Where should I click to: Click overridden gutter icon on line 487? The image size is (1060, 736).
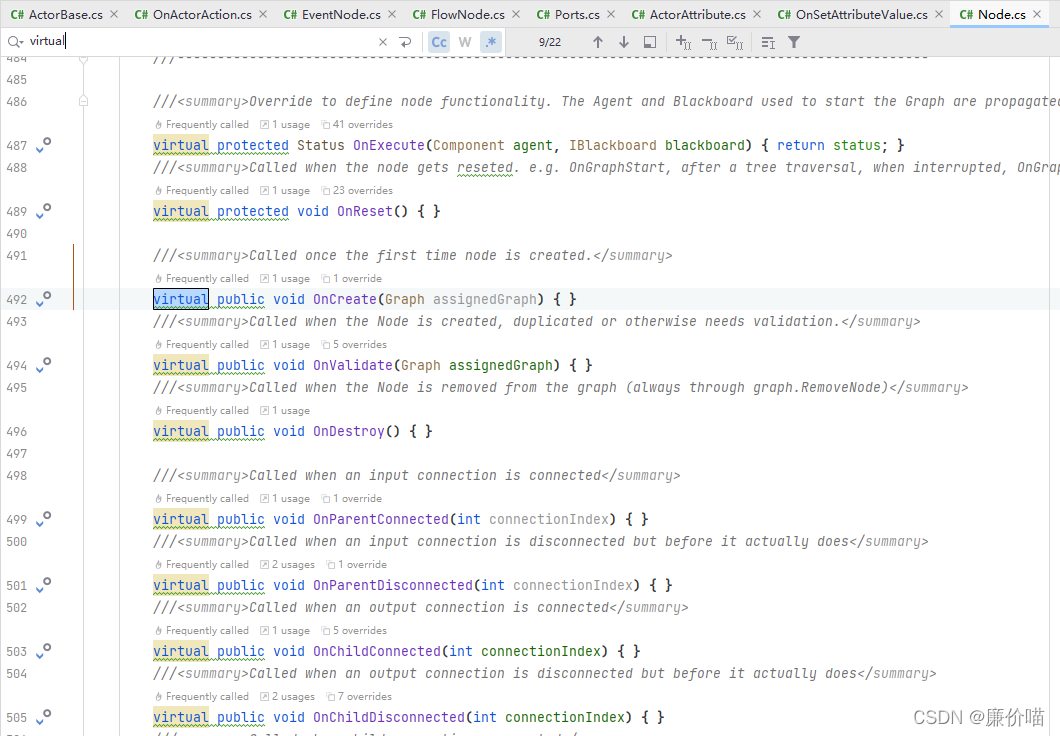43,145
